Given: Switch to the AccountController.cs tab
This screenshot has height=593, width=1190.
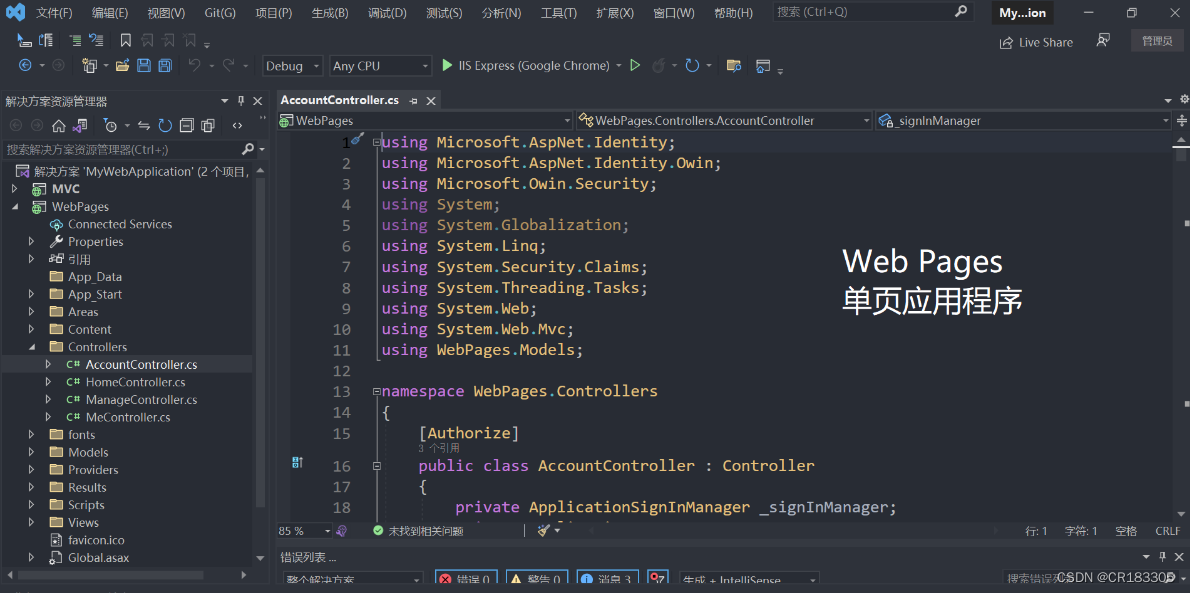Looking at the screenshot, I should (x=340, y=100).
